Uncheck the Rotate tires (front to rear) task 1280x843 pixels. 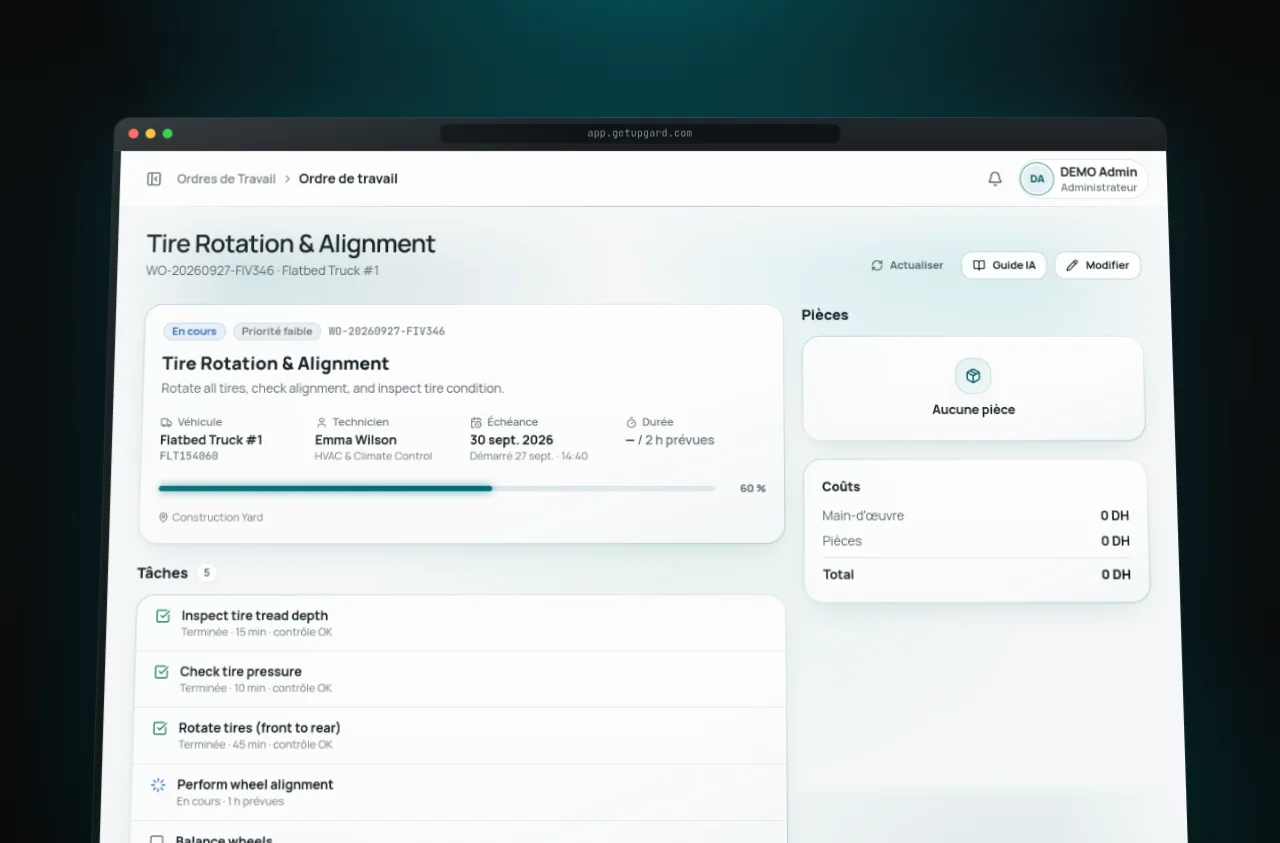(x=160, y=728)
